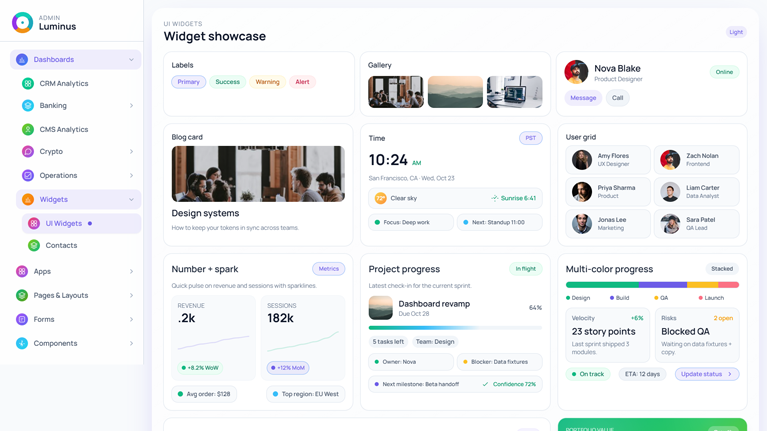Click the Luminus logo icon
This screenshot has width=767, height=431.
click(22, 22)
